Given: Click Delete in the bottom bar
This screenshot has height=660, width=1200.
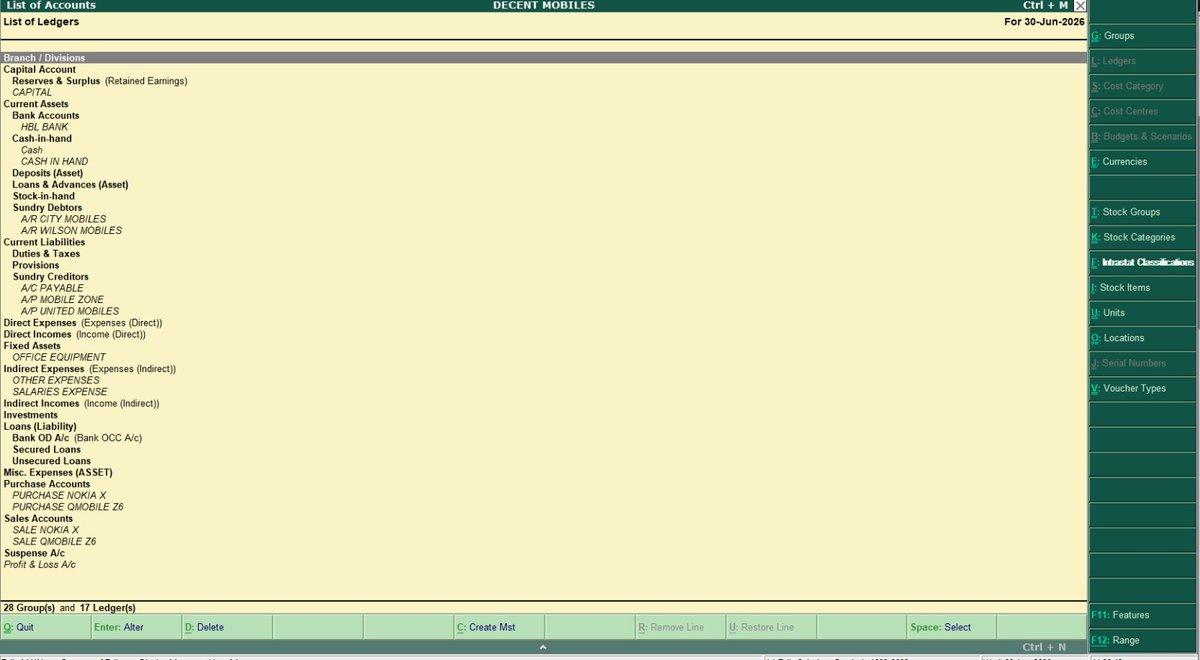Looking at the screenshot, I should [227, 627].
